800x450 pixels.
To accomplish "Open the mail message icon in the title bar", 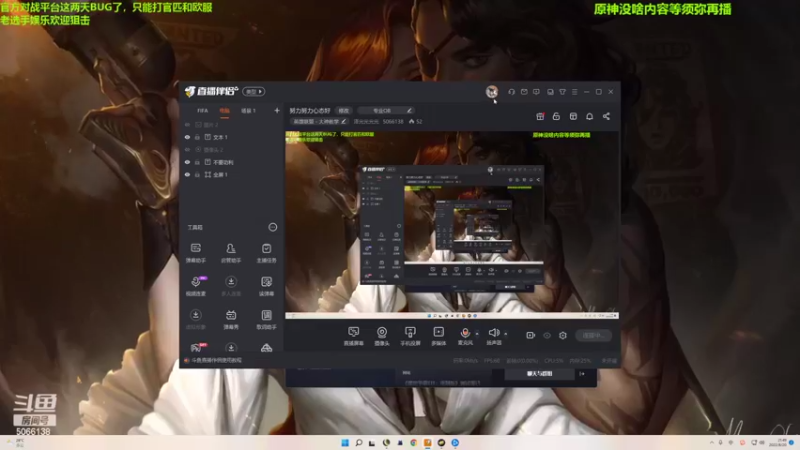I will [524, 92].
